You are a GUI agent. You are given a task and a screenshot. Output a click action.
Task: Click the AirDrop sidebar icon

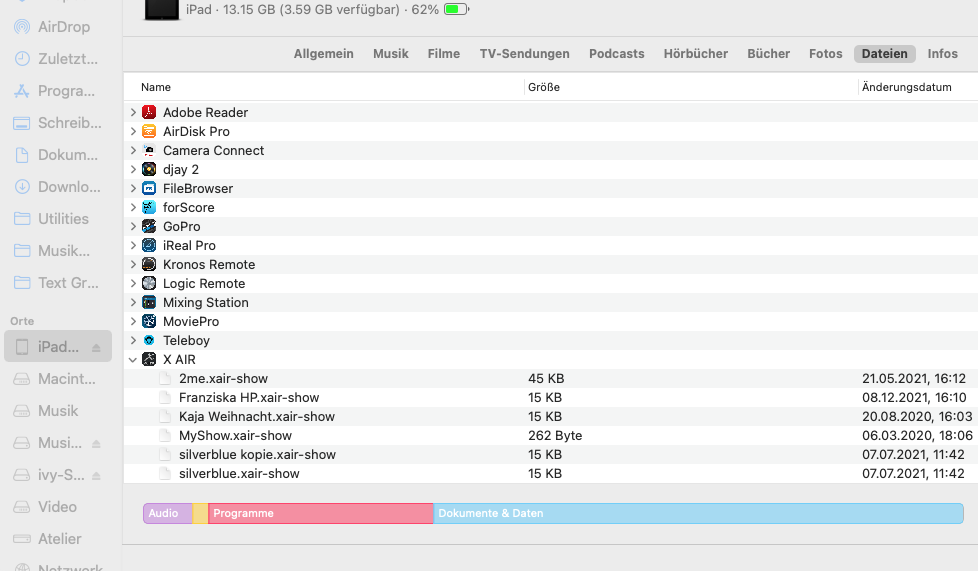pyautogui.click(x=22, y=27)
